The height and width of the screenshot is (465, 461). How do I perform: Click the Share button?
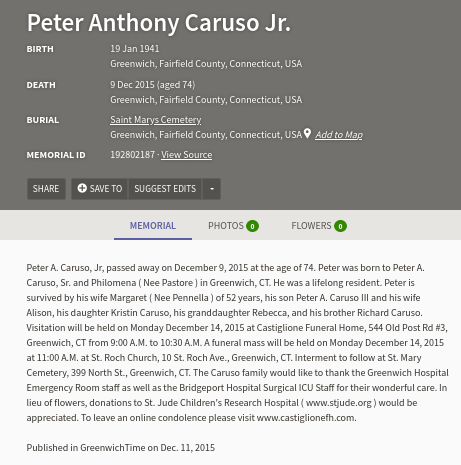coord(46,189)
